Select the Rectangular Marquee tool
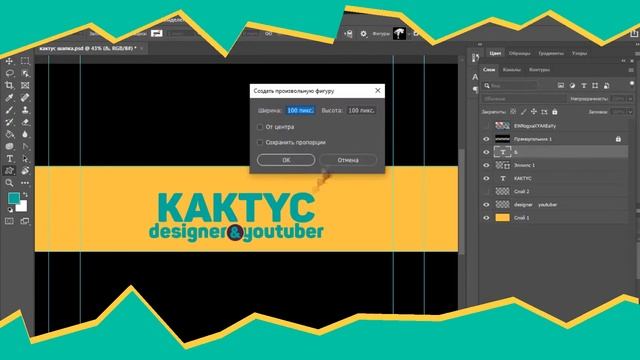Screen dimensions: 640x360 click(25, 61)
